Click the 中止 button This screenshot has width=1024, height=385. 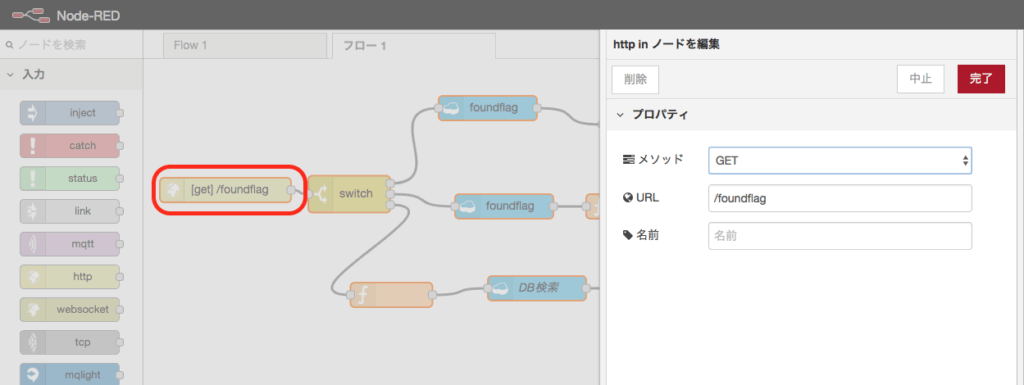pyautogui.click(x=921, y=79)
